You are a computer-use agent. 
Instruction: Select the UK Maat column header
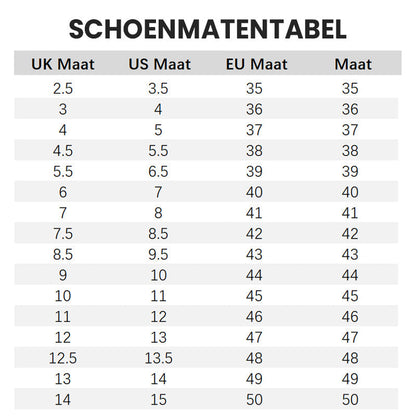click(63, 64)
